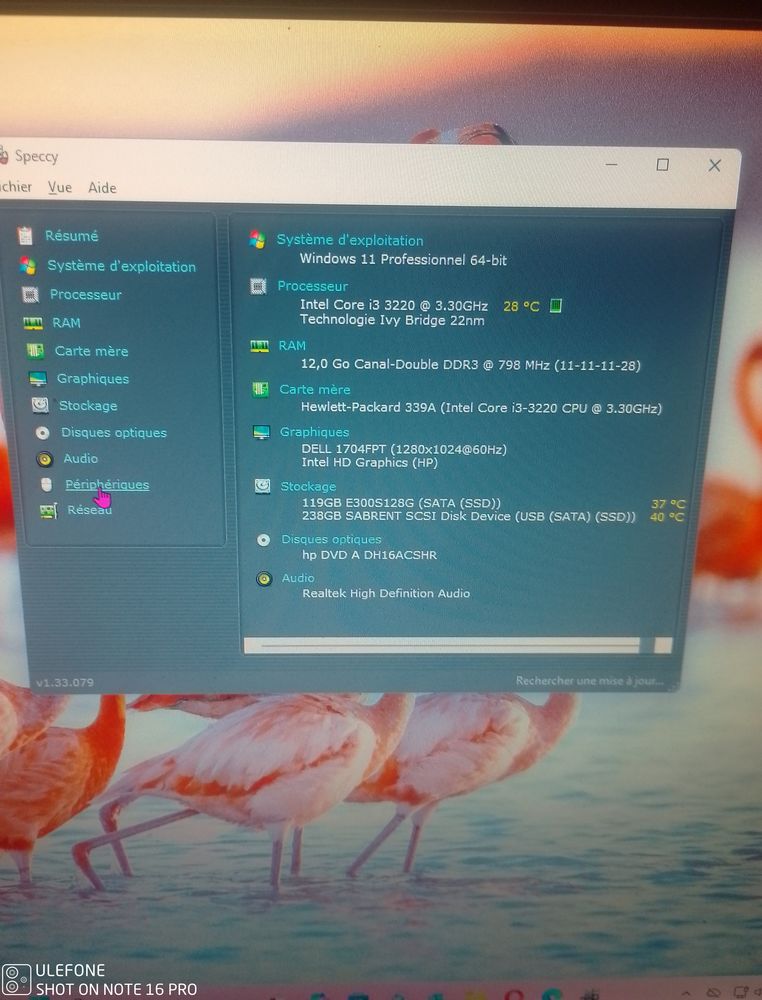
Task: Click the 40 °C temperature for SABRENT disk
Action: pyautogui.click(x=666, y=517)
